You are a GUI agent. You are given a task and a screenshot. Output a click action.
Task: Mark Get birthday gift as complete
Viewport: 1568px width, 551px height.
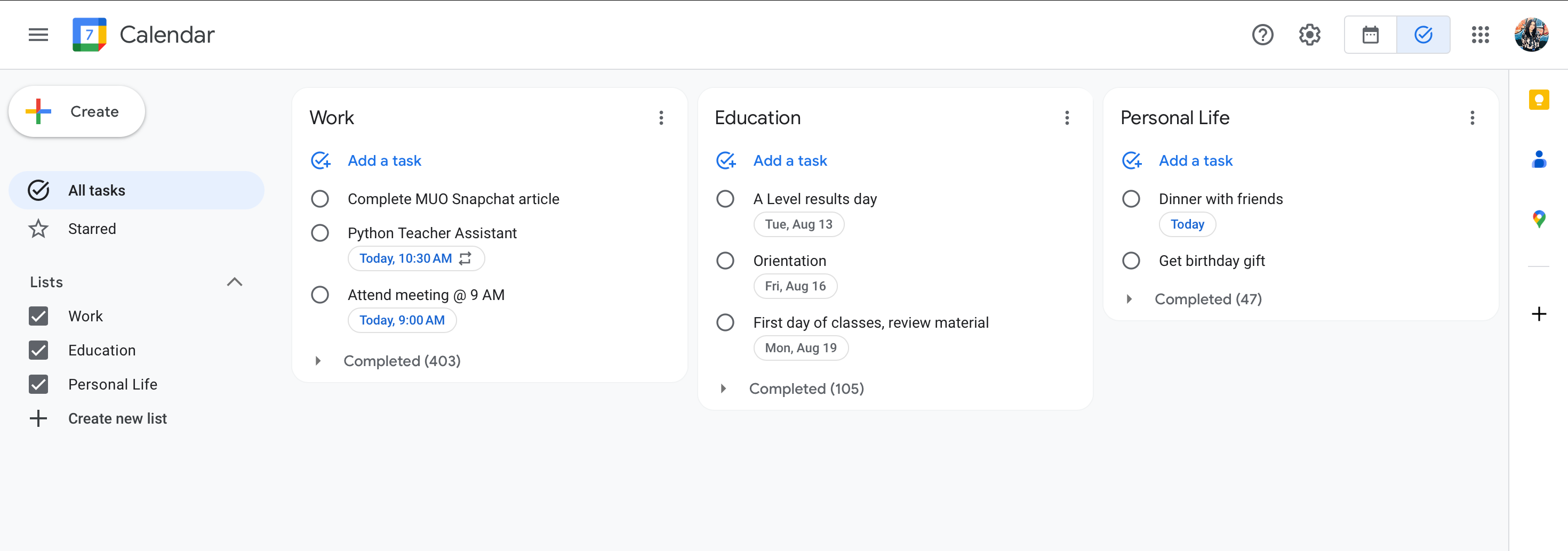pos(1130,261)
